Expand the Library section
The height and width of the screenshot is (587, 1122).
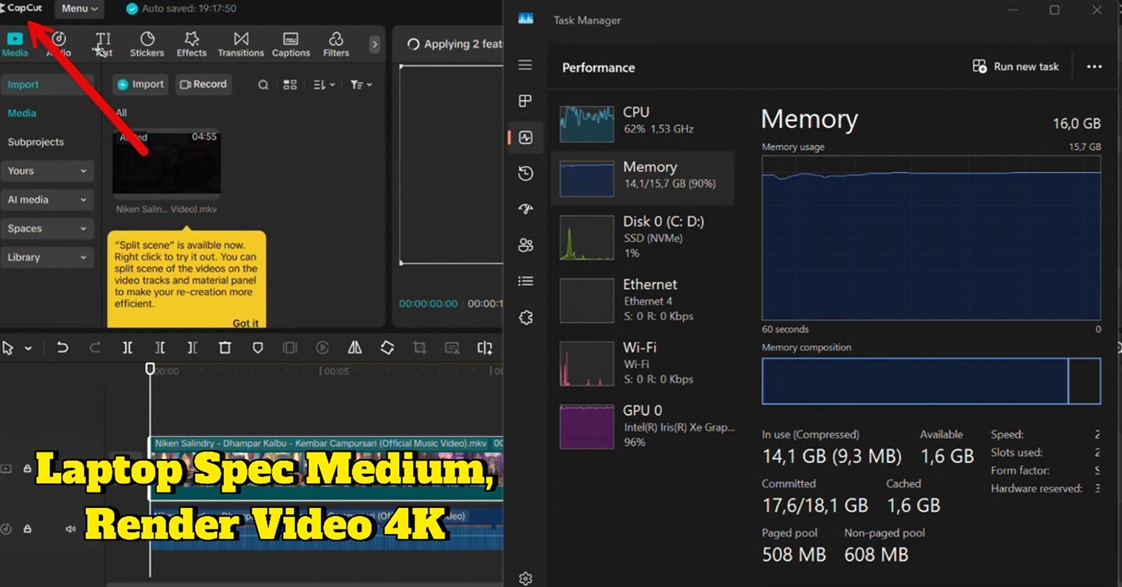click(x=47, y=257)
